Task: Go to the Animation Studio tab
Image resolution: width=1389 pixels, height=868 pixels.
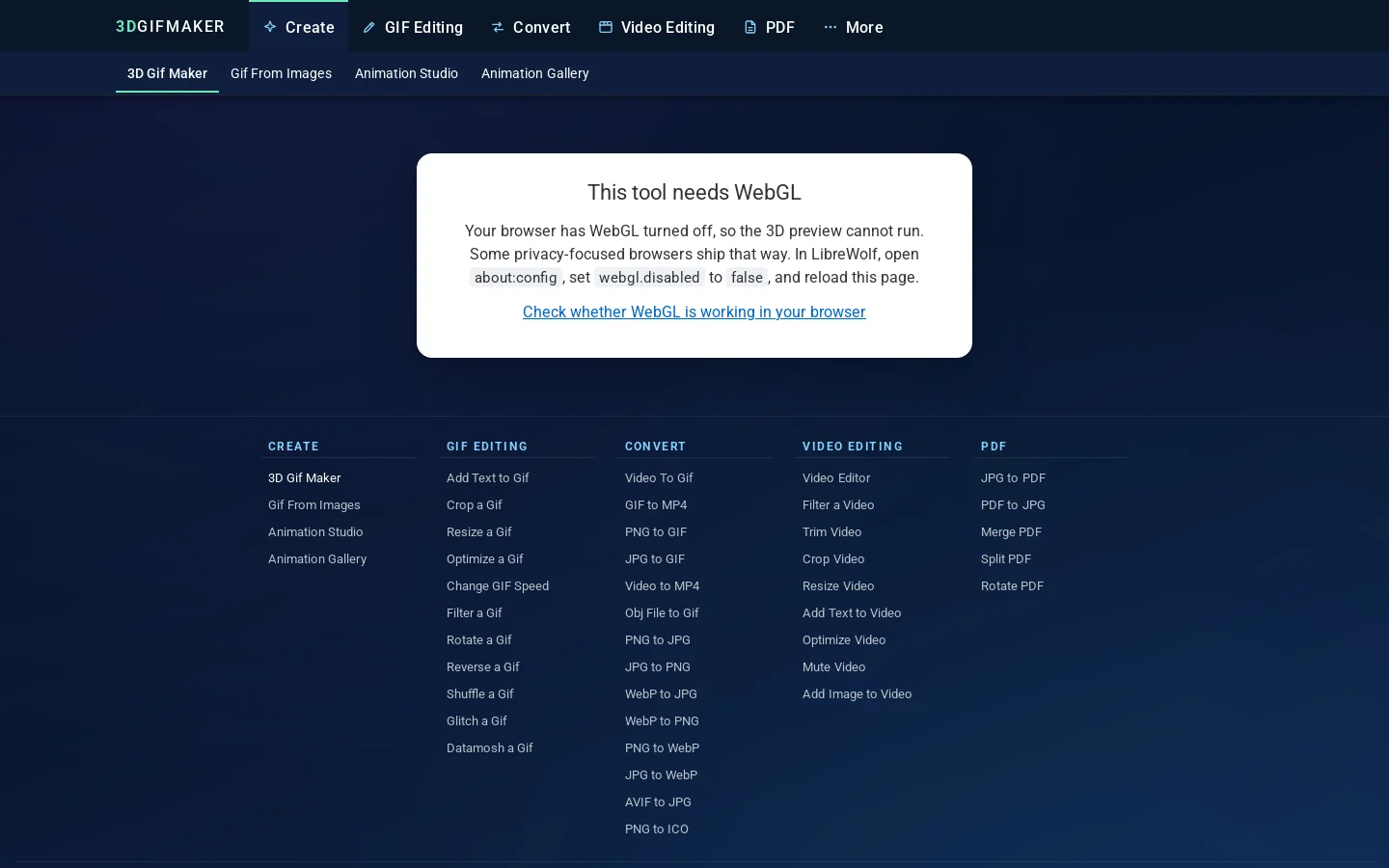Action: click(x=406, y=73)
